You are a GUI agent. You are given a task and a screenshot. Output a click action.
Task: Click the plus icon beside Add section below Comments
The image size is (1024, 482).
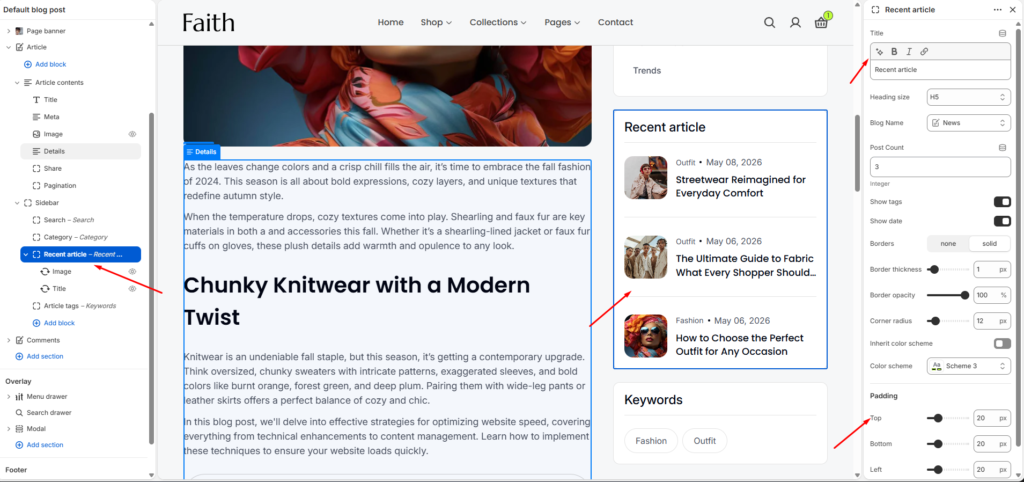coord(19,357)
